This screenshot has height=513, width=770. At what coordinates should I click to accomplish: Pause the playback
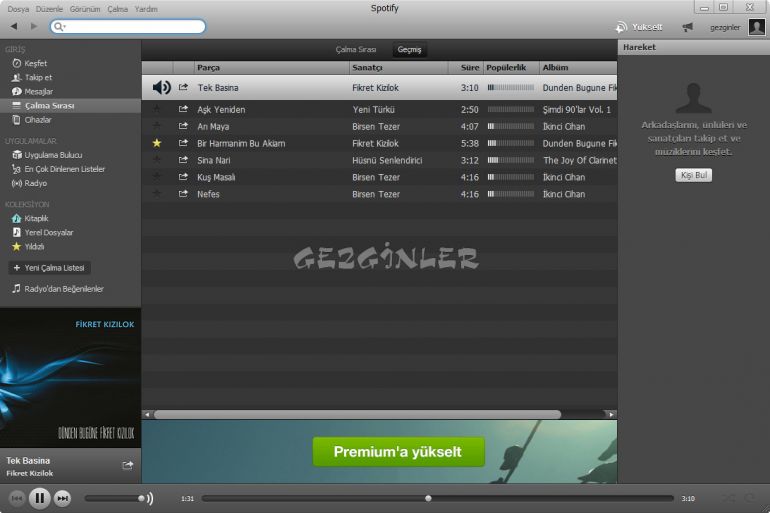[40, 499]
